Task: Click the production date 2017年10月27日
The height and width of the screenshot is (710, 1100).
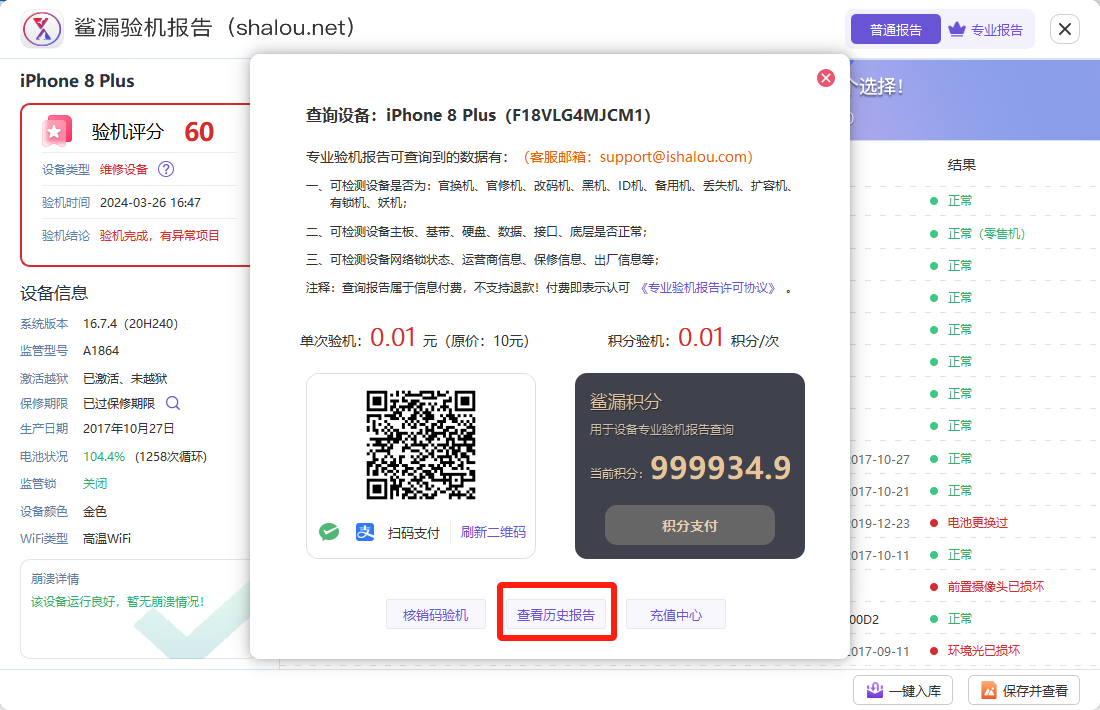Action: tap(128, 429)
